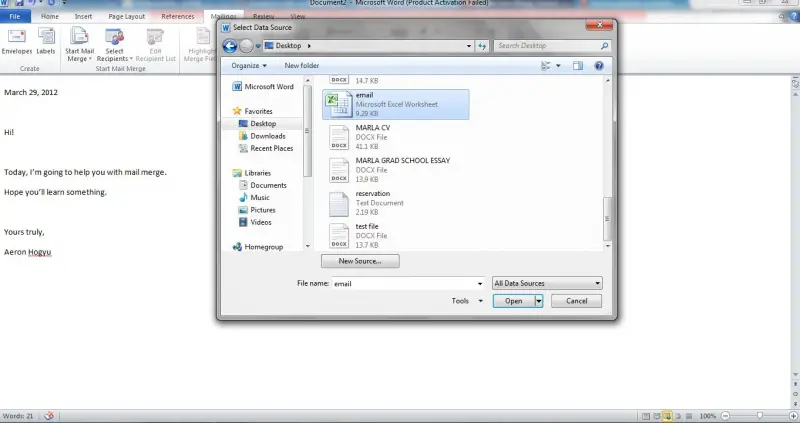Click Zoom In plus button
The height and width of the screenshot is (423, 800).
tap(793, 416)
